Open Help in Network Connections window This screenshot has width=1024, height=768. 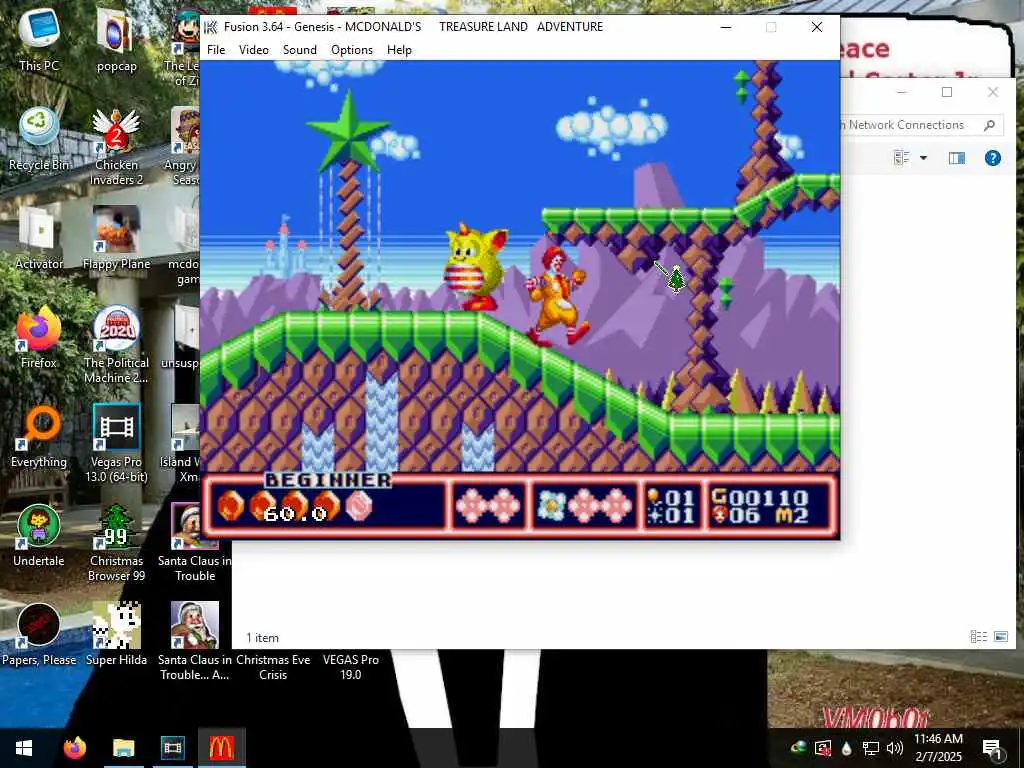[x=993, y=157]
